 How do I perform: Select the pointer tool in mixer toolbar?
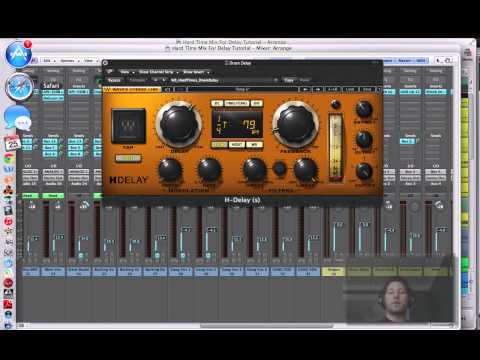click(439, 60)
